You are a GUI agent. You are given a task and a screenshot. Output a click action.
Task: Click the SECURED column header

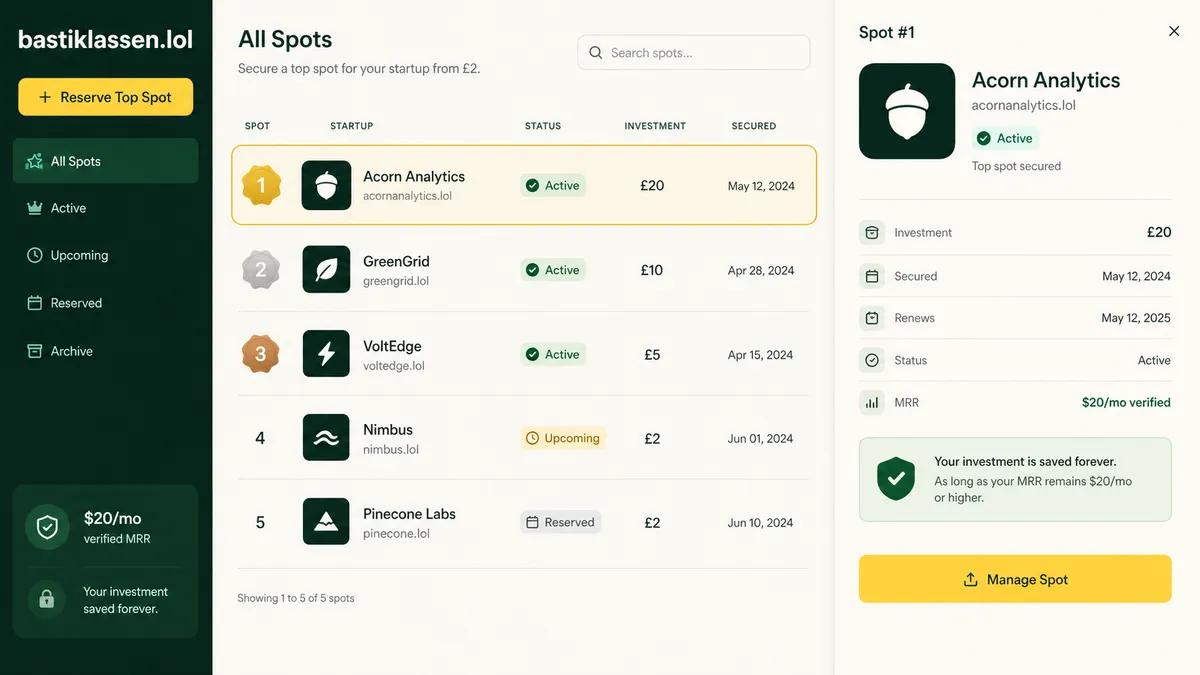point(754,126)
